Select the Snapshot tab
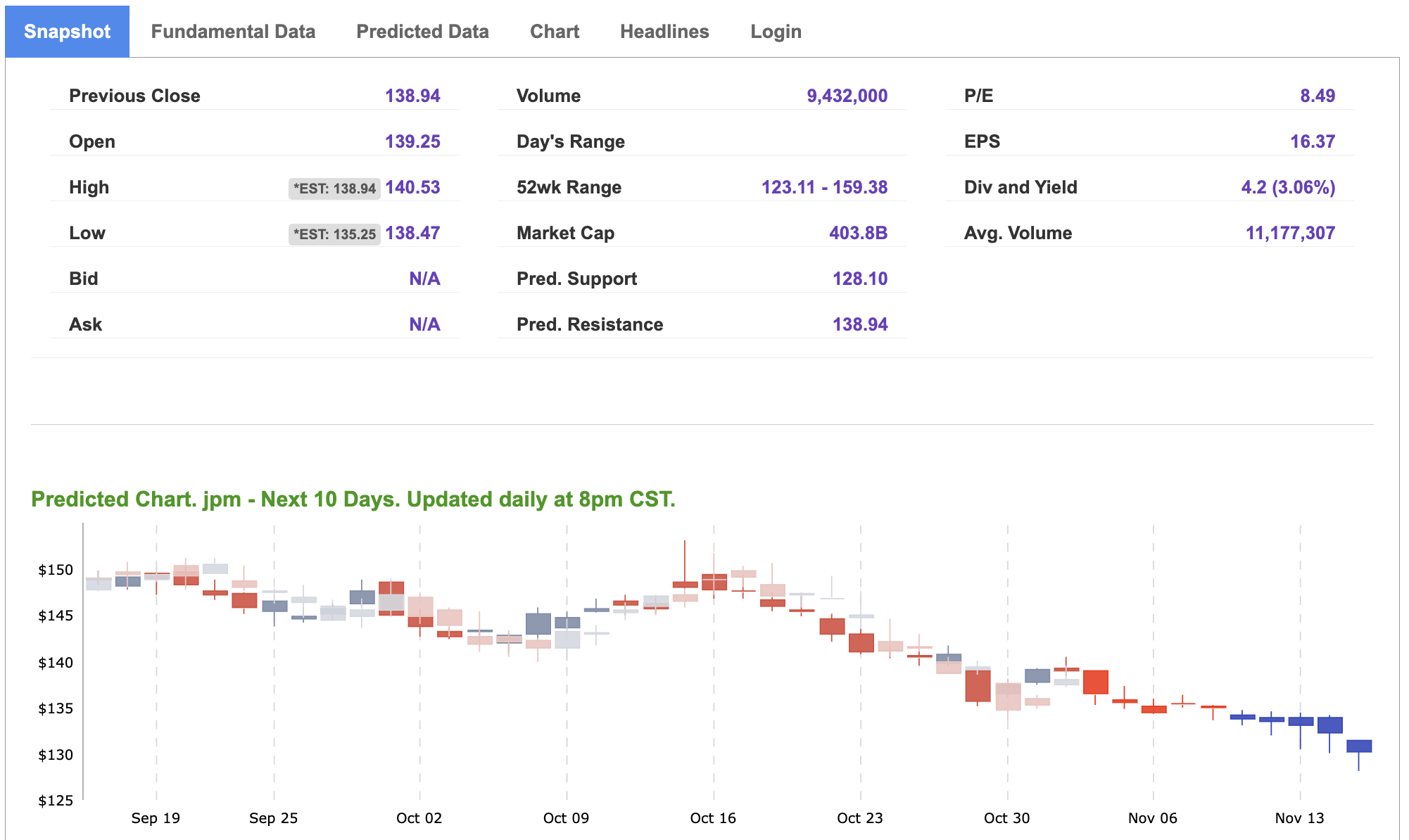Screen dimensions: 1409x840 (66, 31)
